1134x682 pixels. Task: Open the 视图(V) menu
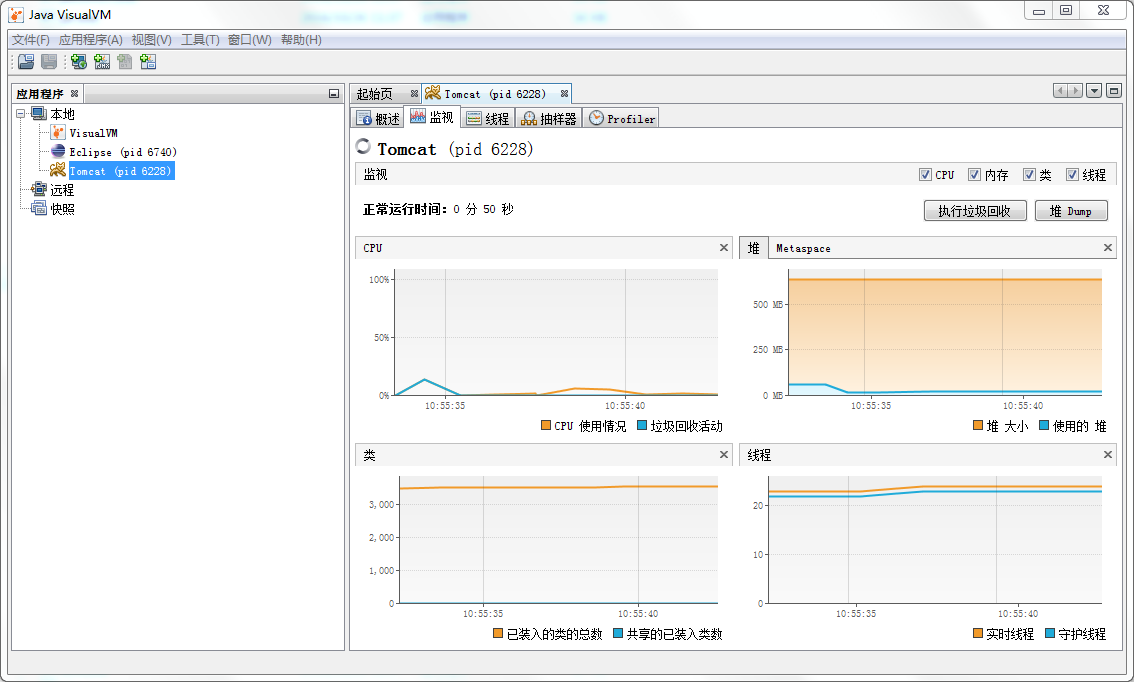(151, 40)
